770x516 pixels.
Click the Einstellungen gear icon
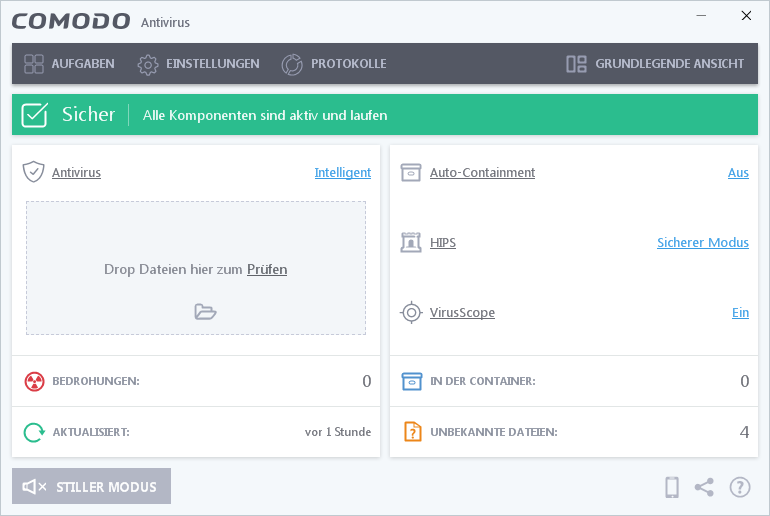tap(148, 64)
